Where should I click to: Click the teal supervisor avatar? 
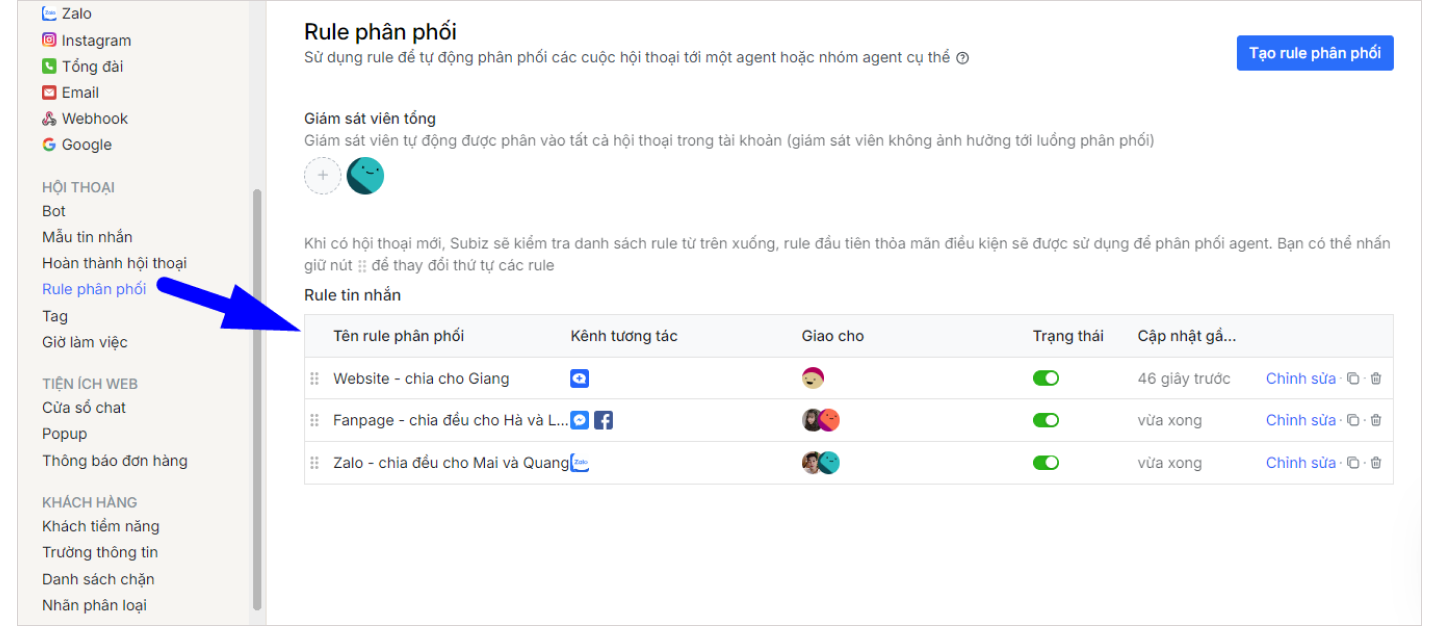click(x=365, y=176)
